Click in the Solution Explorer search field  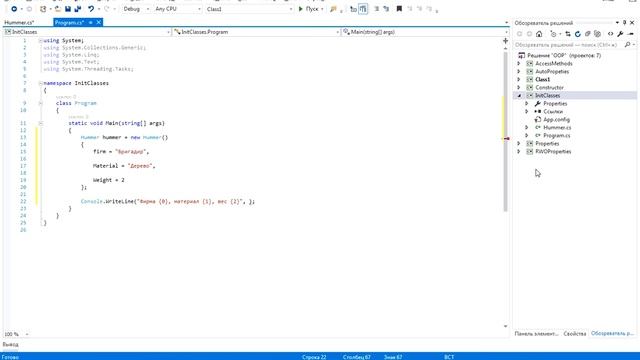pos(569,45)
